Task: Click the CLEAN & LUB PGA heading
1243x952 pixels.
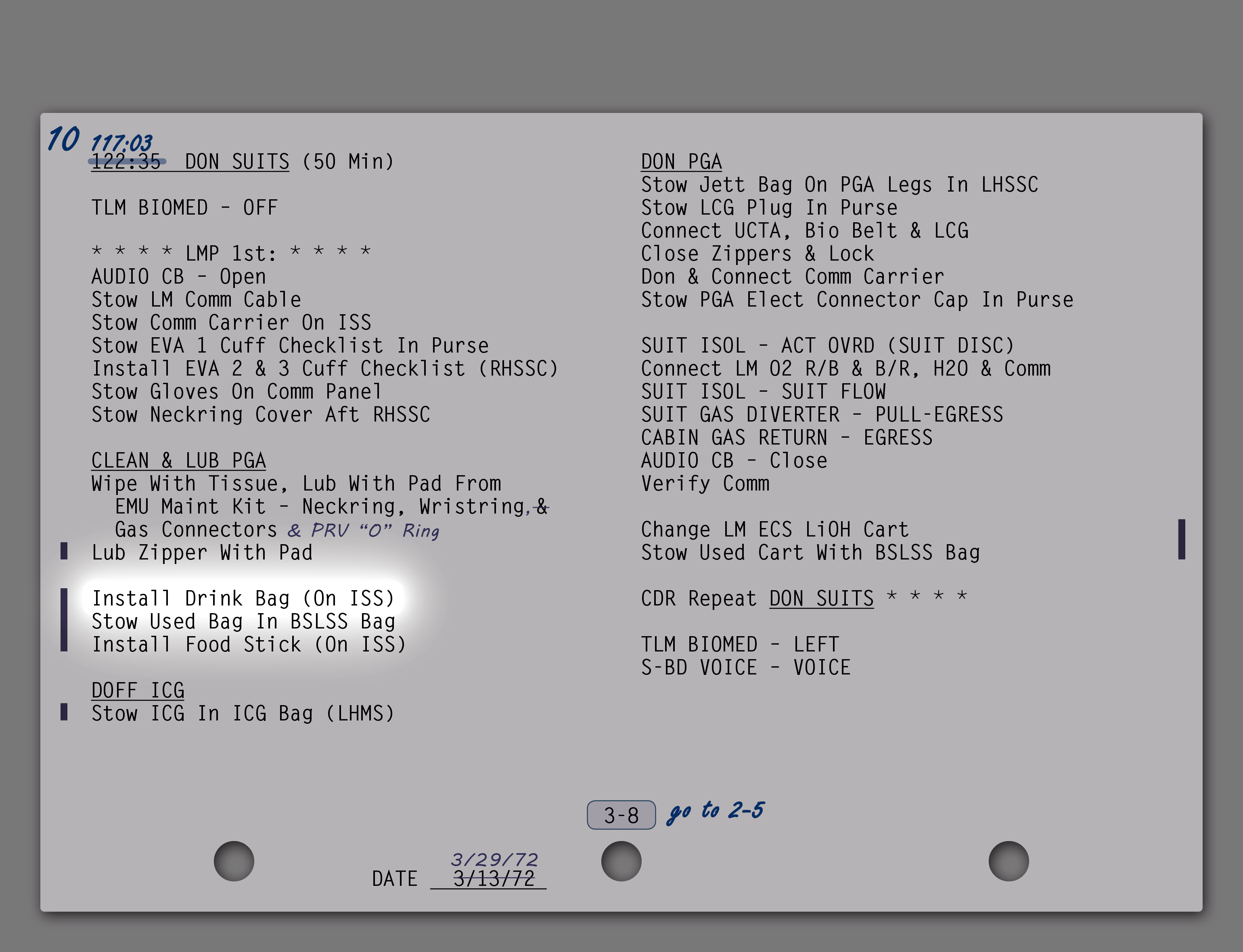Action: (x=178, y=461)
